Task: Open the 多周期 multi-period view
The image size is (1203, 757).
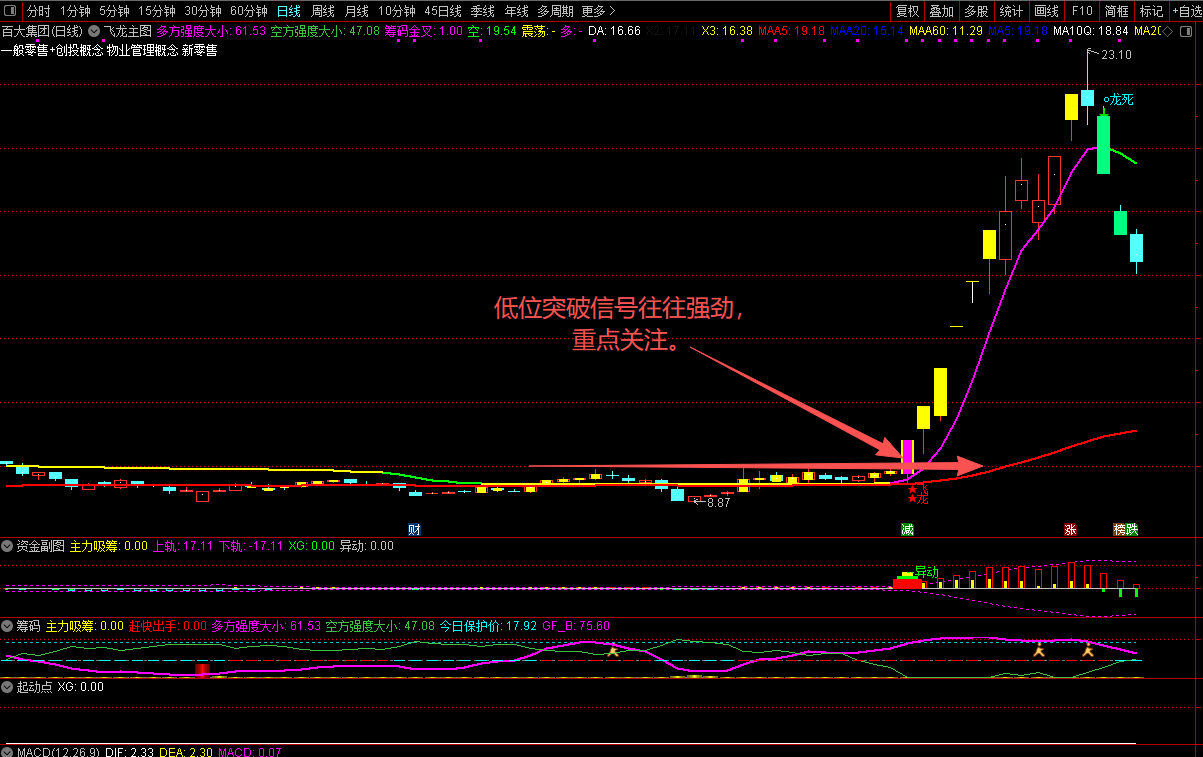Action: click(x=555, y=11)
